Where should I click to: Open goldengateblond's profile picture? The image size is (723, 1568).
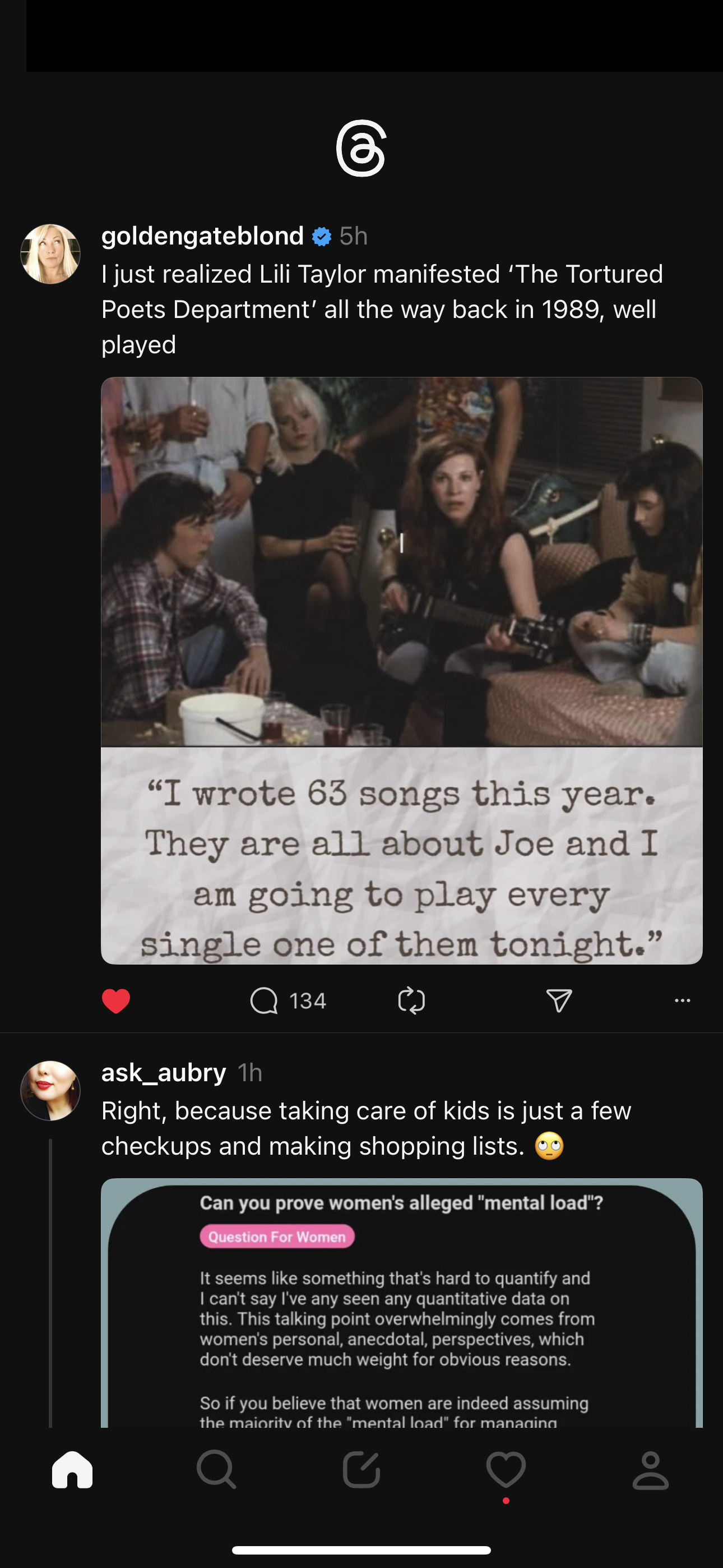[50, 254]
